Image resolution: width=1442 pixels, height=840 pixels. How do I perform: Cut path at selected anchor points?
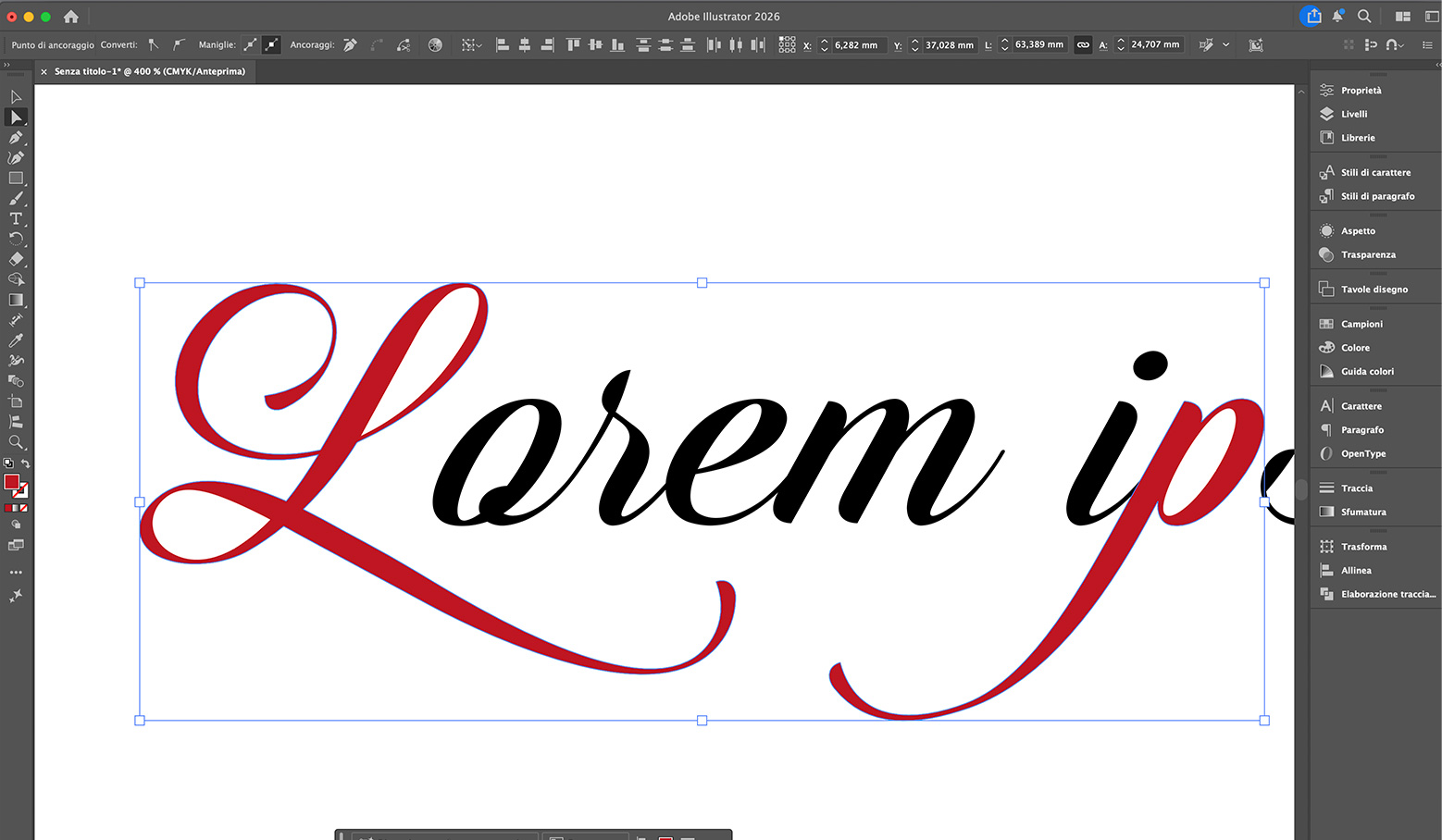[404, 44]
